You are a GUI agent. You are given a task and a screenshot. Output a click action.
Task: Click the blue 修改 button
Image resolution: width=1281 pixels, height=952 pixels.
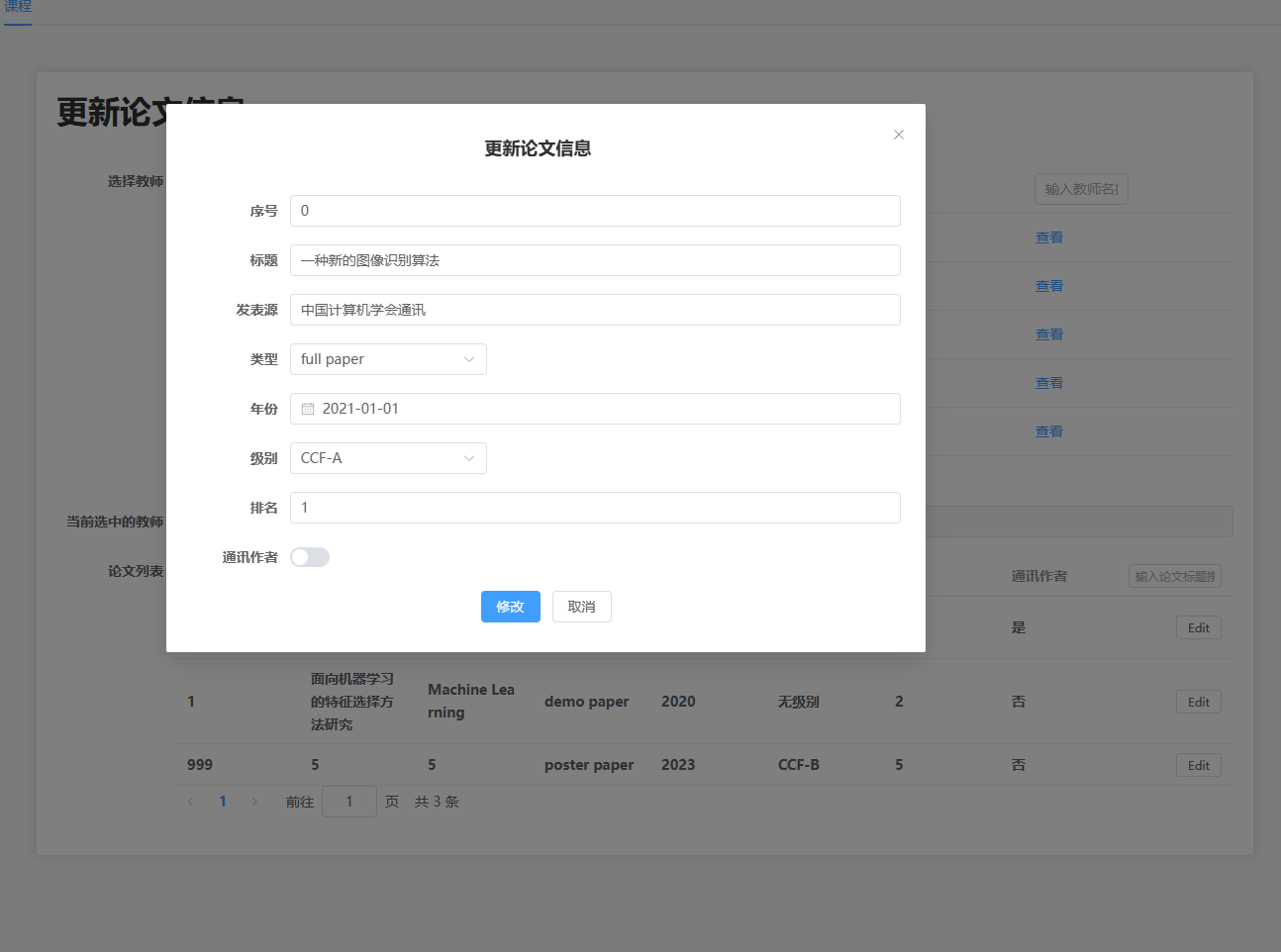[511, 607]
